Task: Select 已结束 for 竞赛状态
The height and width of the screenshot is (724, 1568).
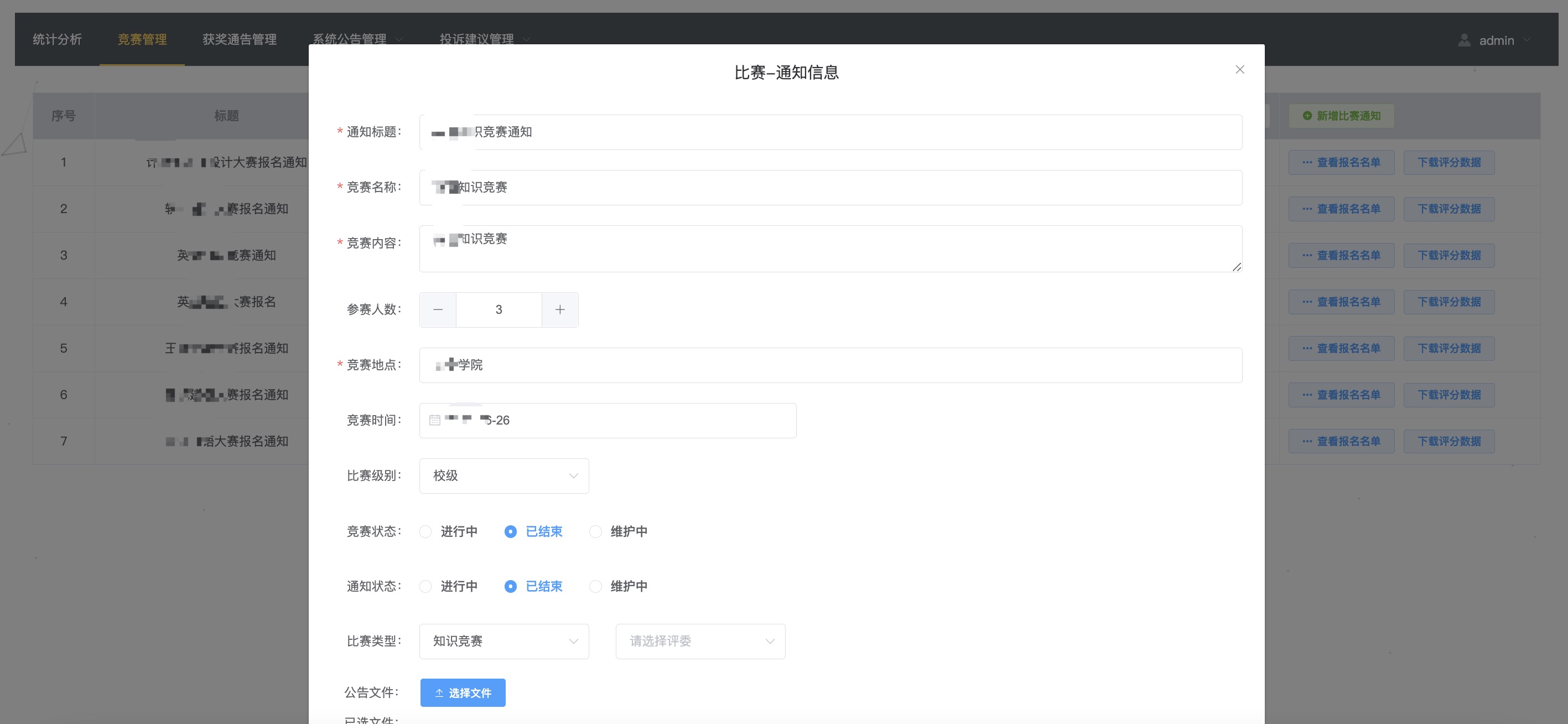Action: point(533,531)
